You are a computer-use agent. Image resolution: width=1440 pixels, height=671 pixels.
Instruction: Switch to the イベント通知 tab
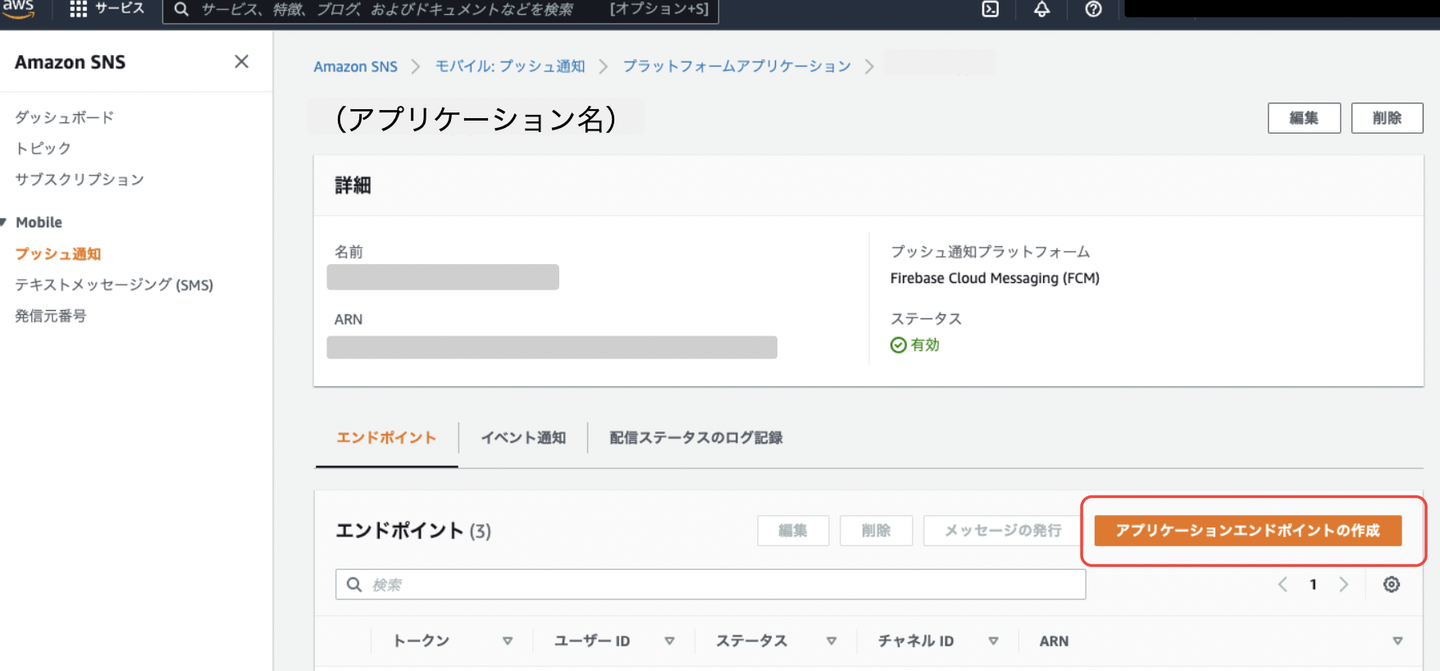point(523,438)
